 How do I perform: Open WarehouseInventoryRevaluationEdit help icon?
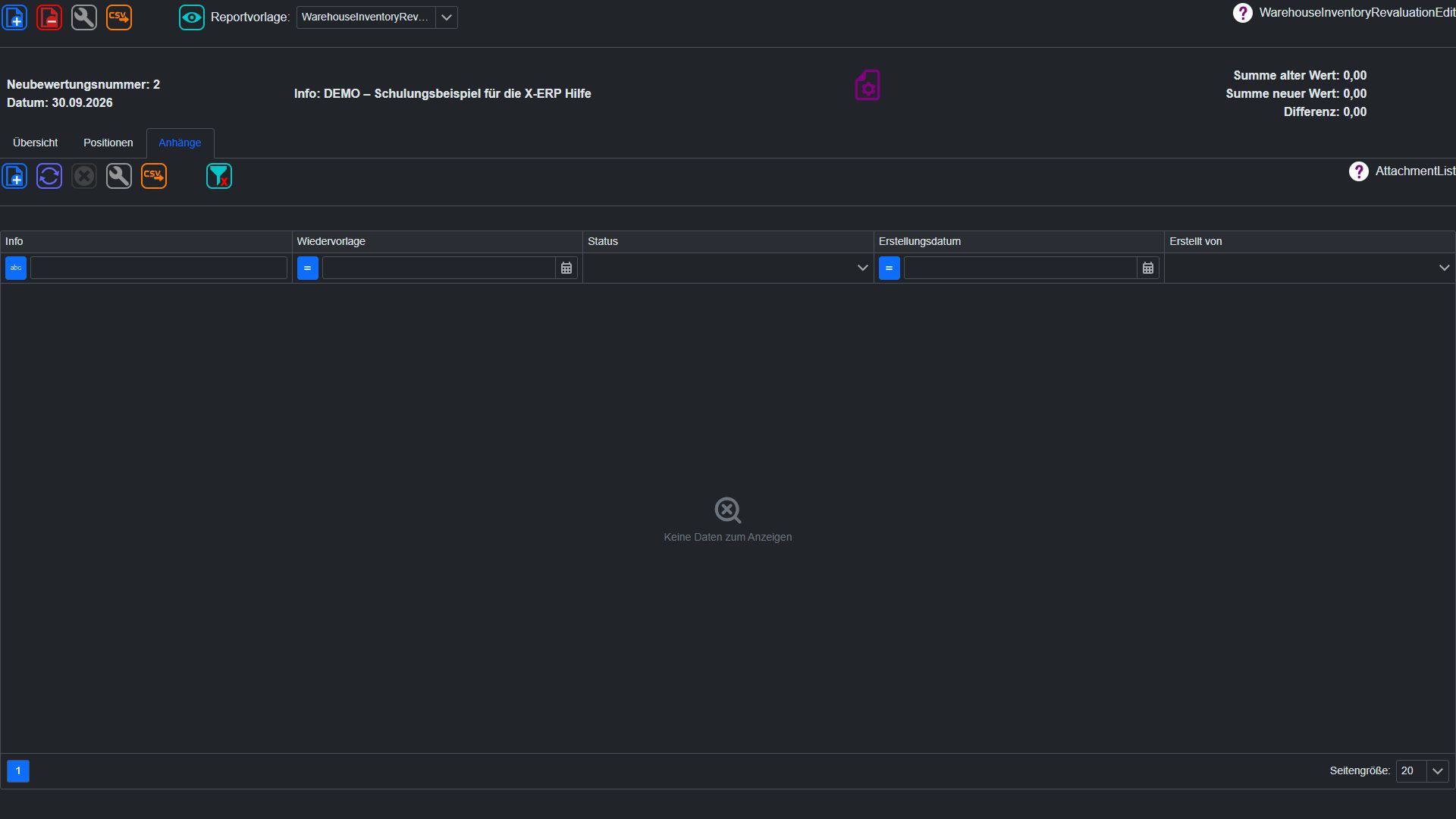click(1242, 12)
